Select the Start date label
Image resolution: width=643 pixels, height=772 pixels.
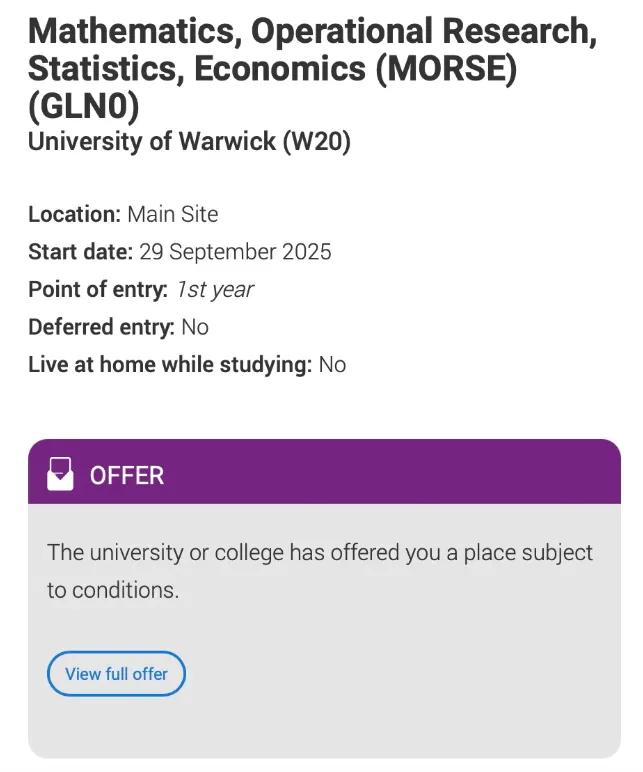click(81, 252)
